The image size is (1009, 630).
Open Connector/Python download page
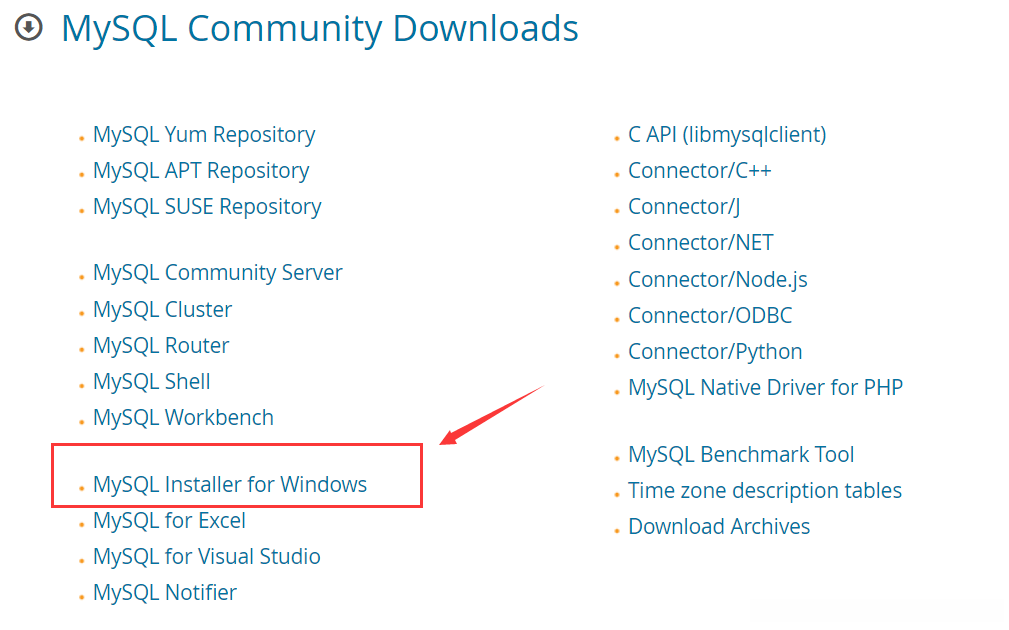[715, 352]
